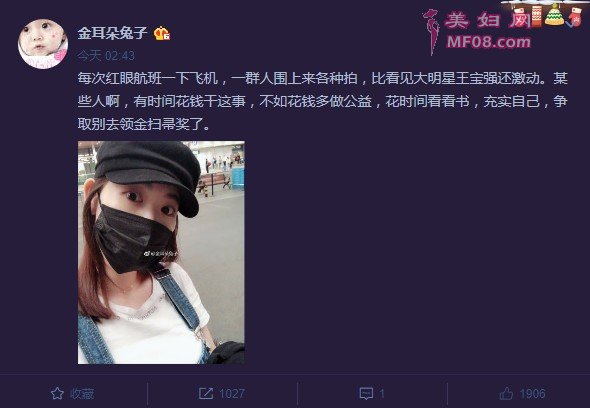Enlarge the masked girl selfie photo
Image resolution: width=590 pixels, height=408 pixels.
coord(161,252)
